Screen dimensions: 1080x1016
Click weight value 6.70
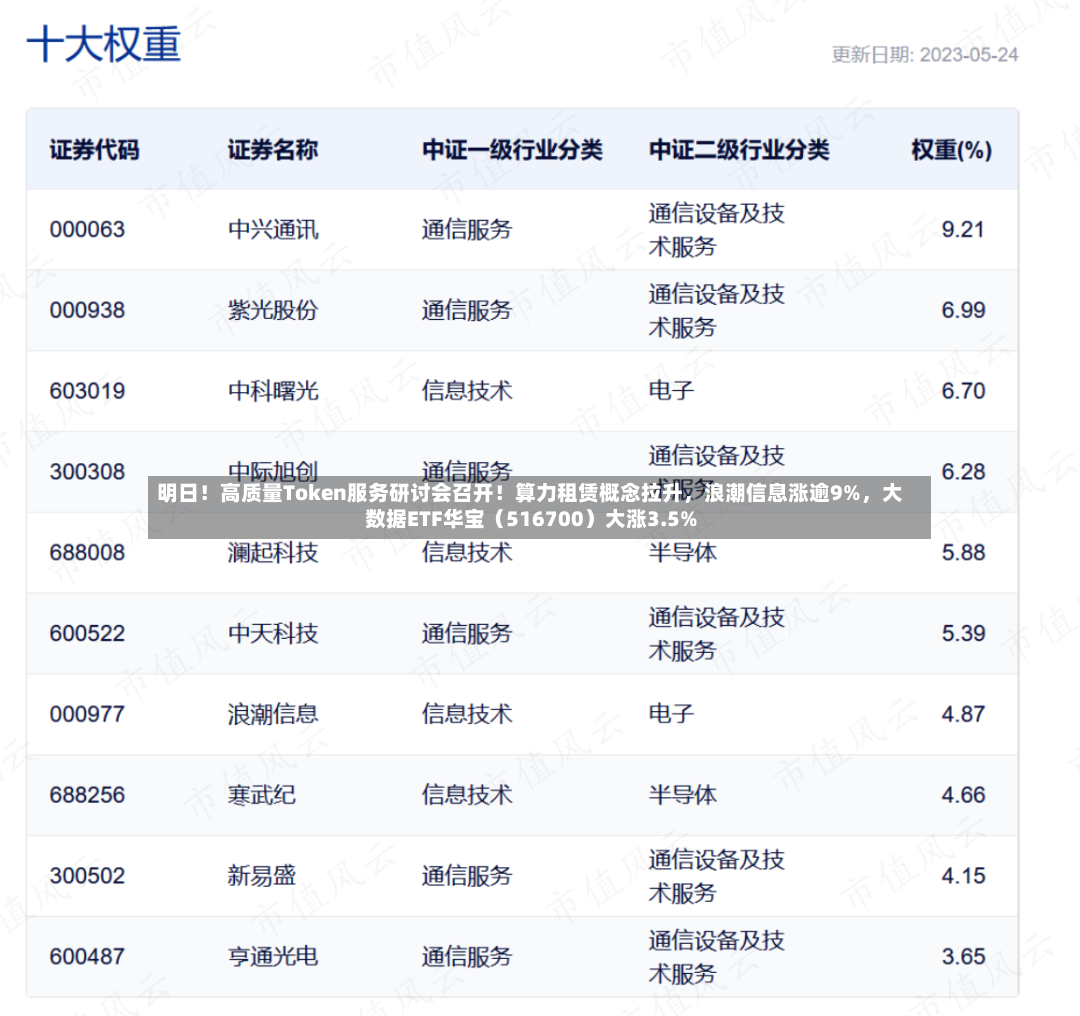(963, 391)
